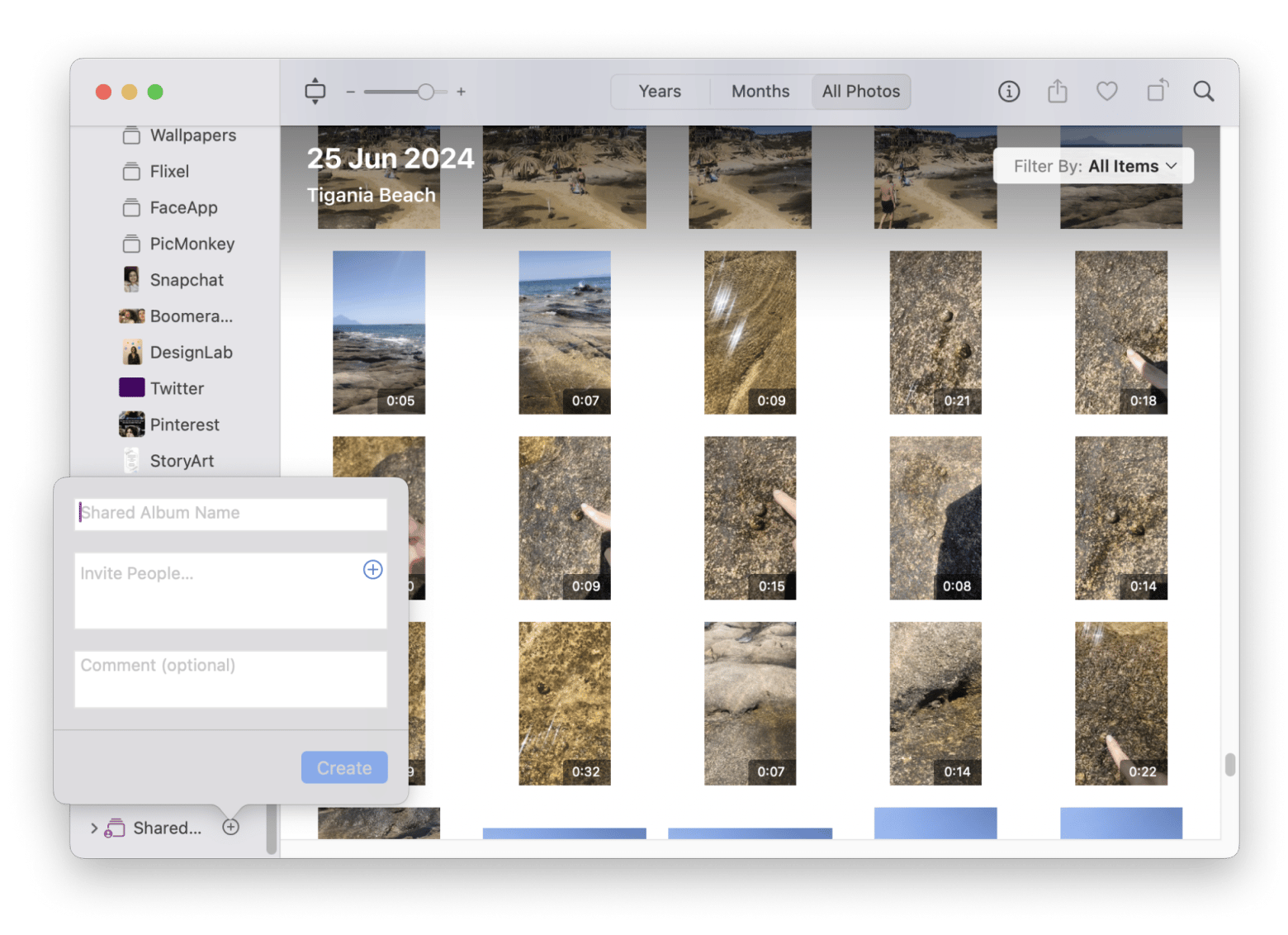Click the zoom out minus button
The image size is (1288, 935).
pyautogui.click(x=350, y=92)
